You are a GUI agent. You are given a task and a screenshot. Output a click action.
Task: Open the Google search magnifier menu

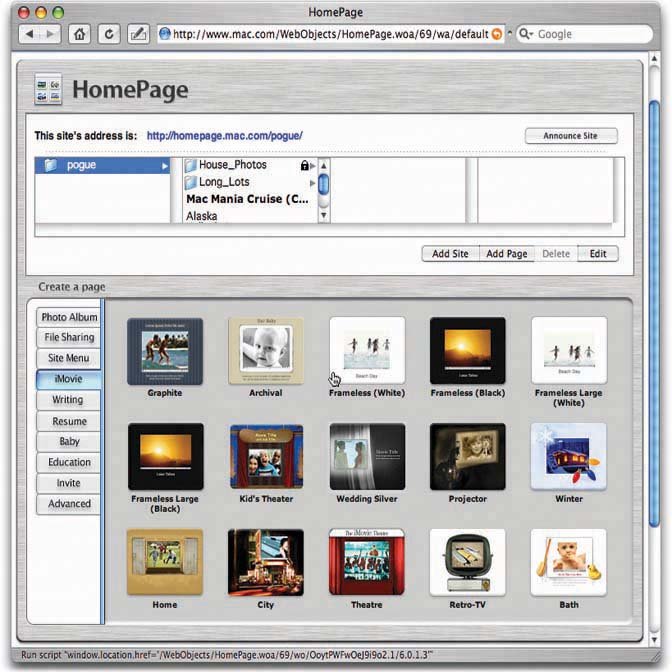[x=525, y=34]
